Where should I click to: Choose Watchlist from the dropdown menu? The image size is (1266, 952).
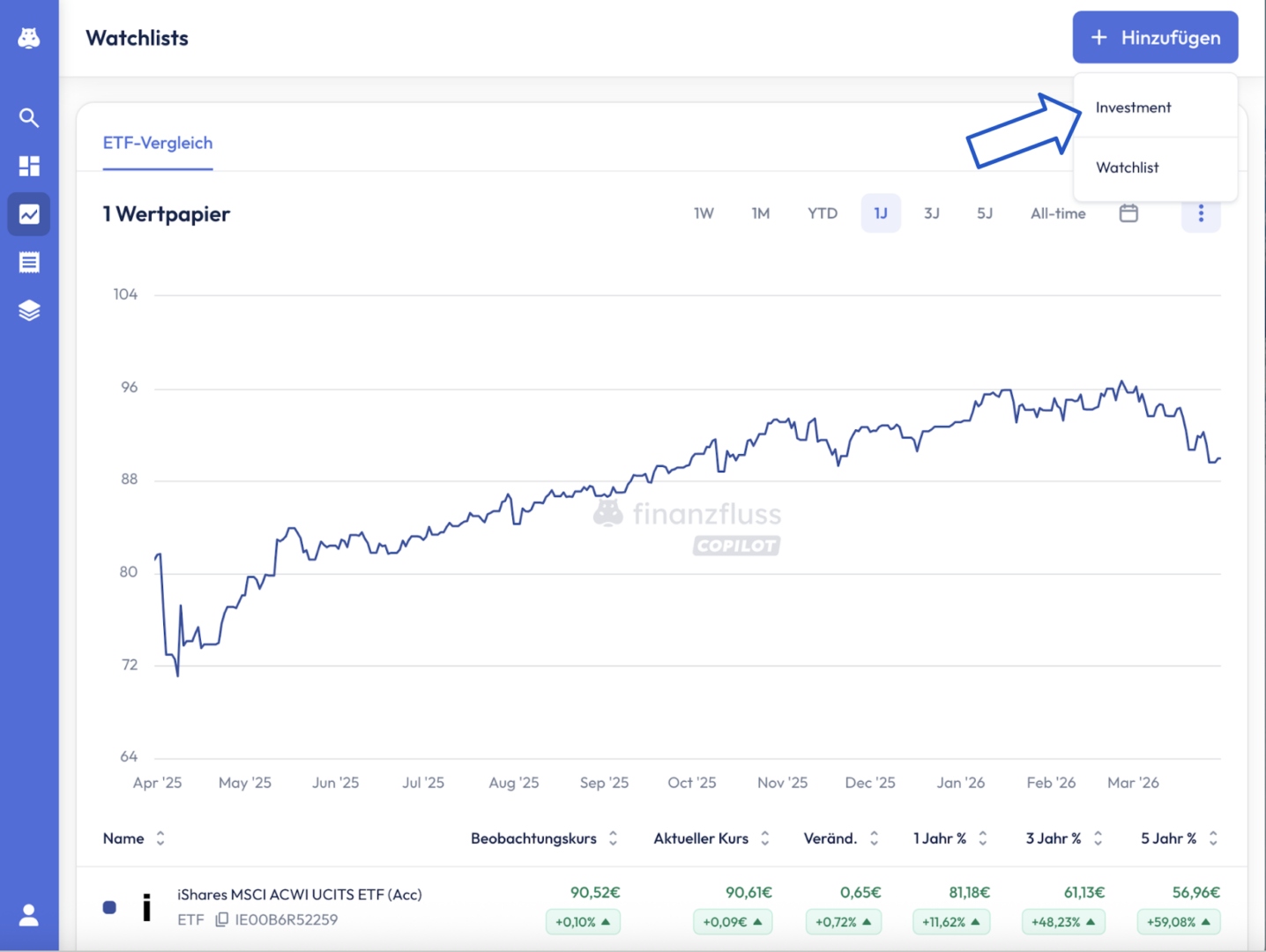click(x=1127, y=167)
